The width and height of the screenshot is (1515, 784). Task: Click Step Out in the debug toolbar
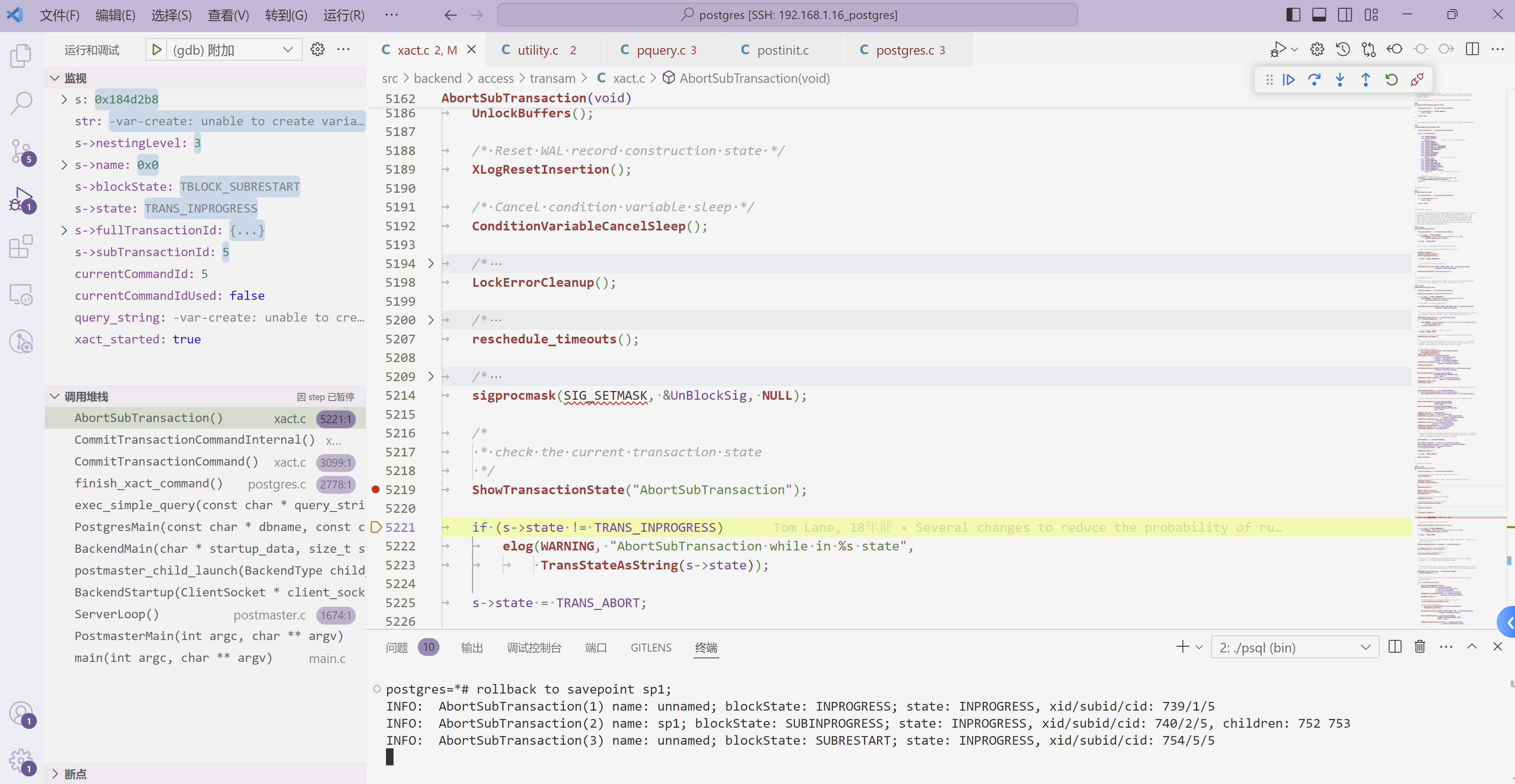[x=1365, y=80]
